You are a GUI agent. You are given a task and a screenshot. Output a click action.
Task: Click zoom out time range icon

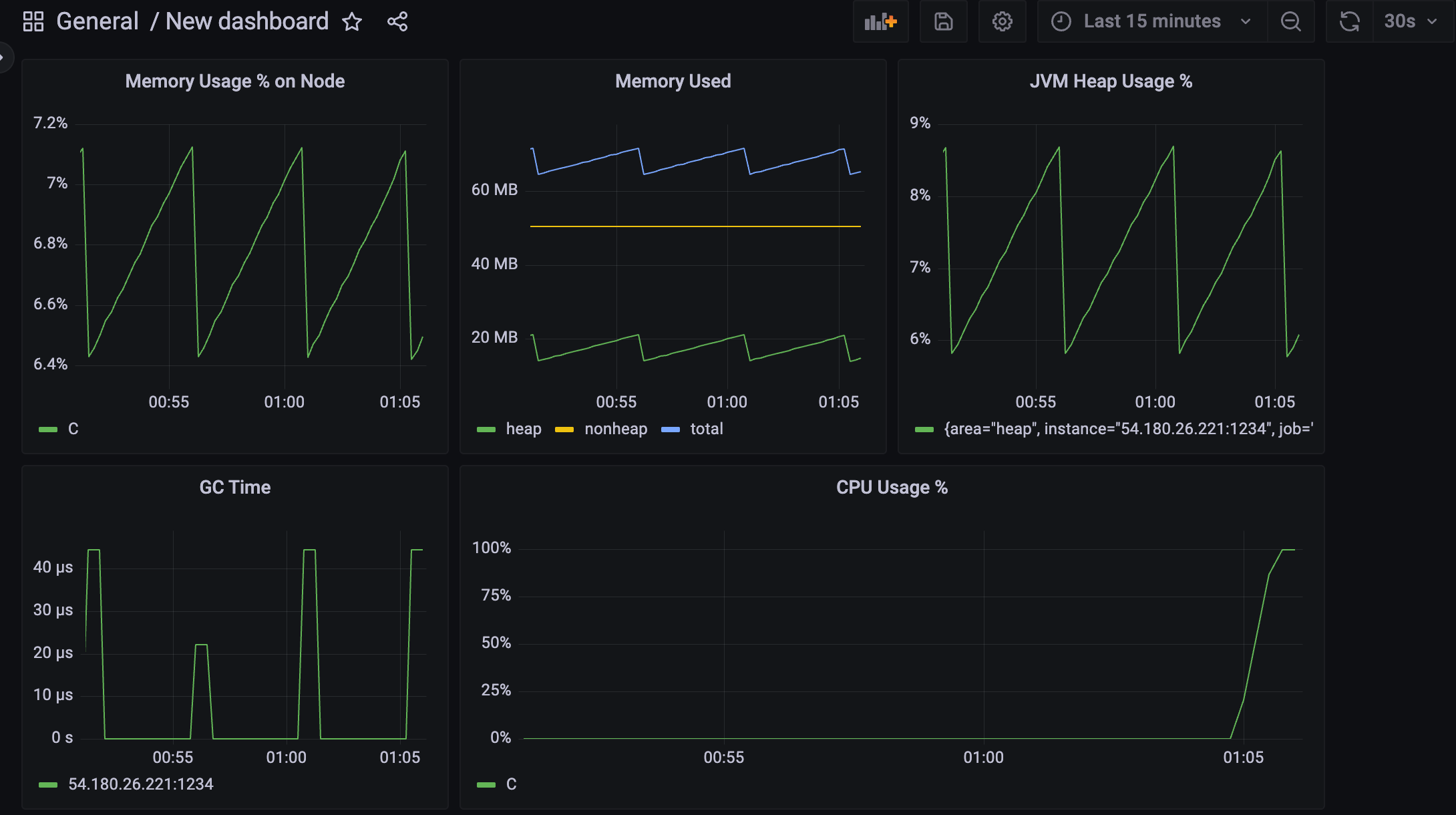click(1290, 22)
